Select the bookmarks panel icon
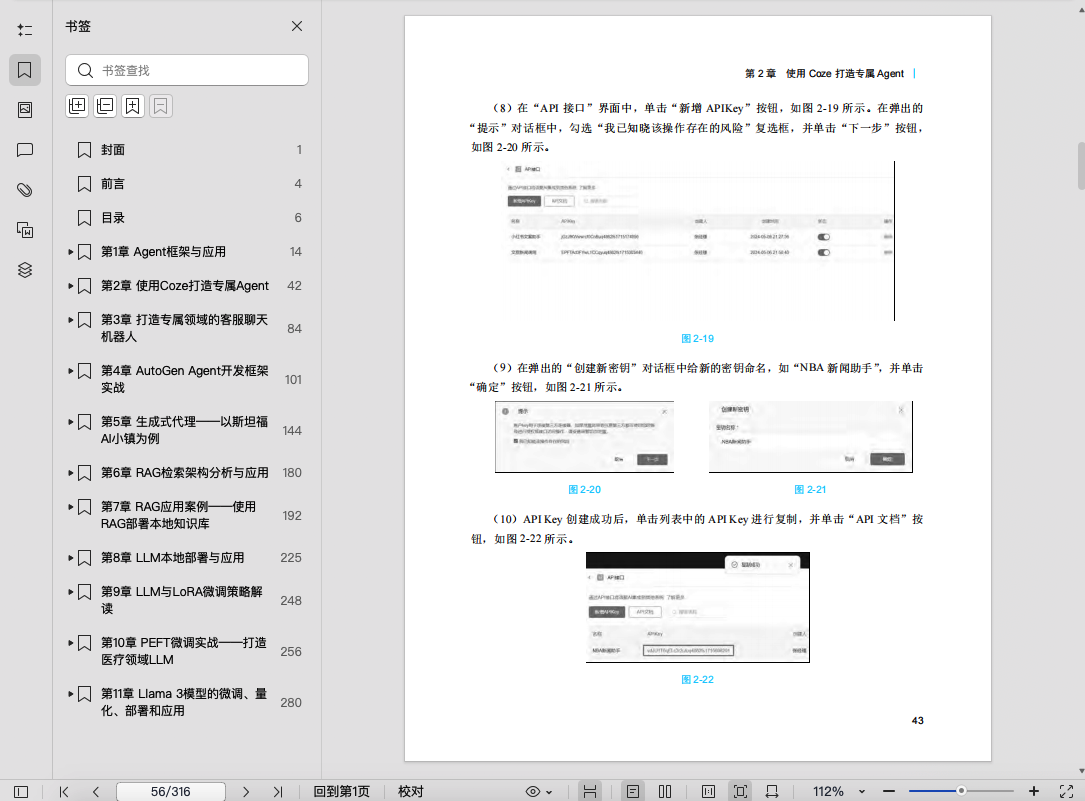This screenshot has height=801, width=1085. click(25, 70)
